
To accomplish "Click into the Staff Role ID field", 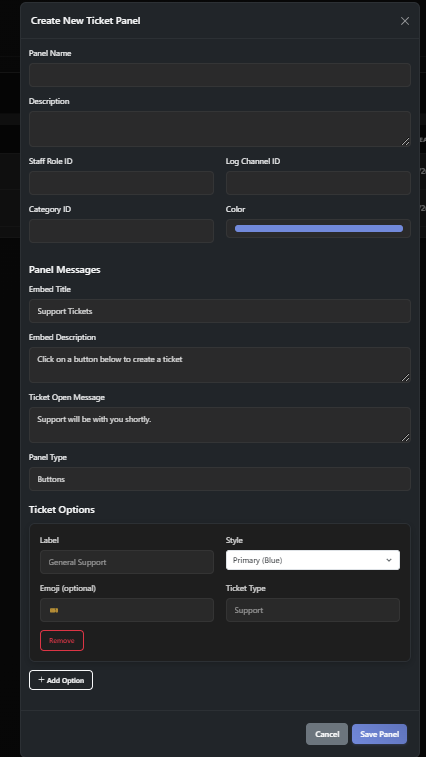I will tap(121, 183).
